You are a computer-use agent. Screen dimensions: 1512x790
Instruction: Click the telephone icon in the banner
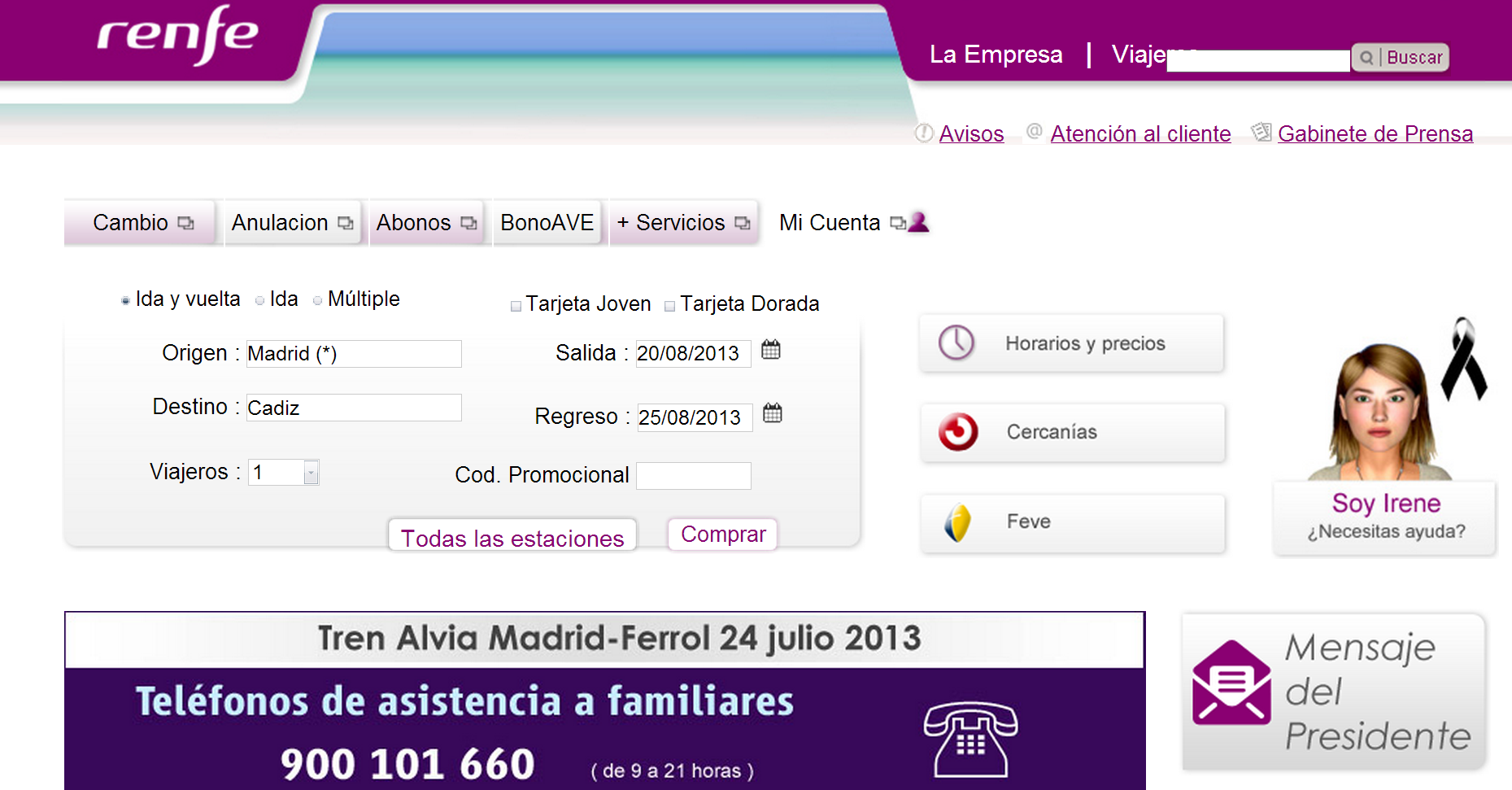(x=970, y=739)
